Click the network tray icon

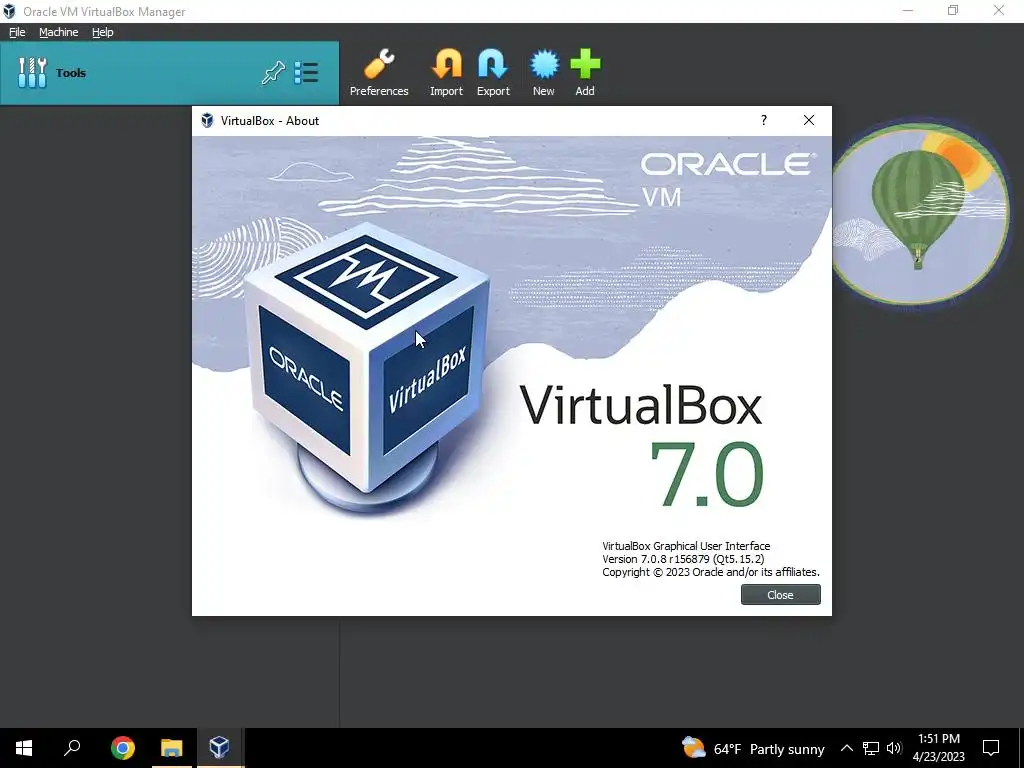[x=871, y=748]
